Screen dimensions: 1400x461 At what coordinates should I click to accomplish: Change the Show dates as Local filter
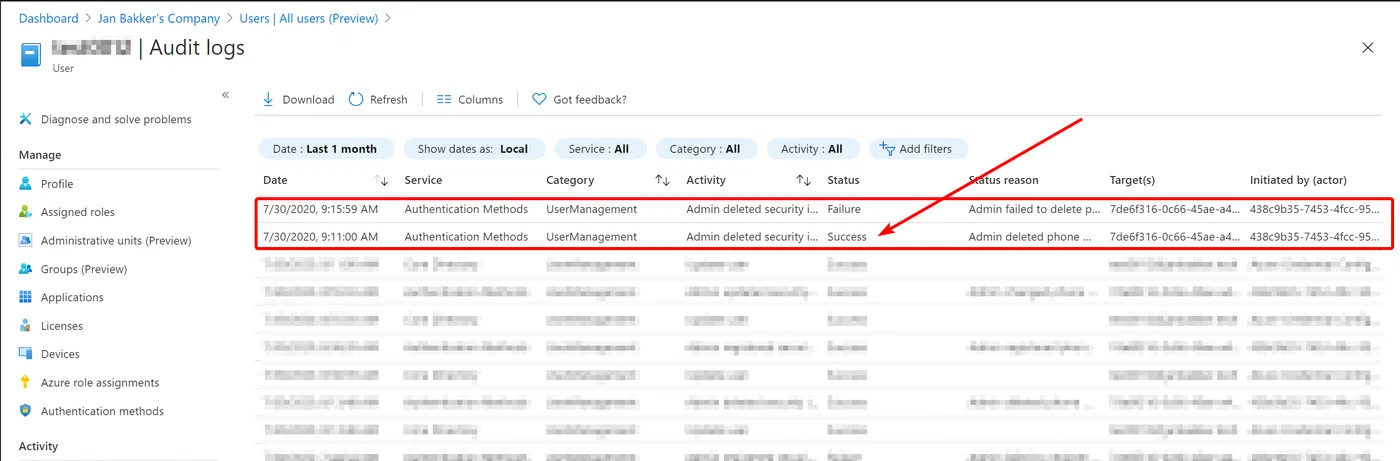click(474, 149)
